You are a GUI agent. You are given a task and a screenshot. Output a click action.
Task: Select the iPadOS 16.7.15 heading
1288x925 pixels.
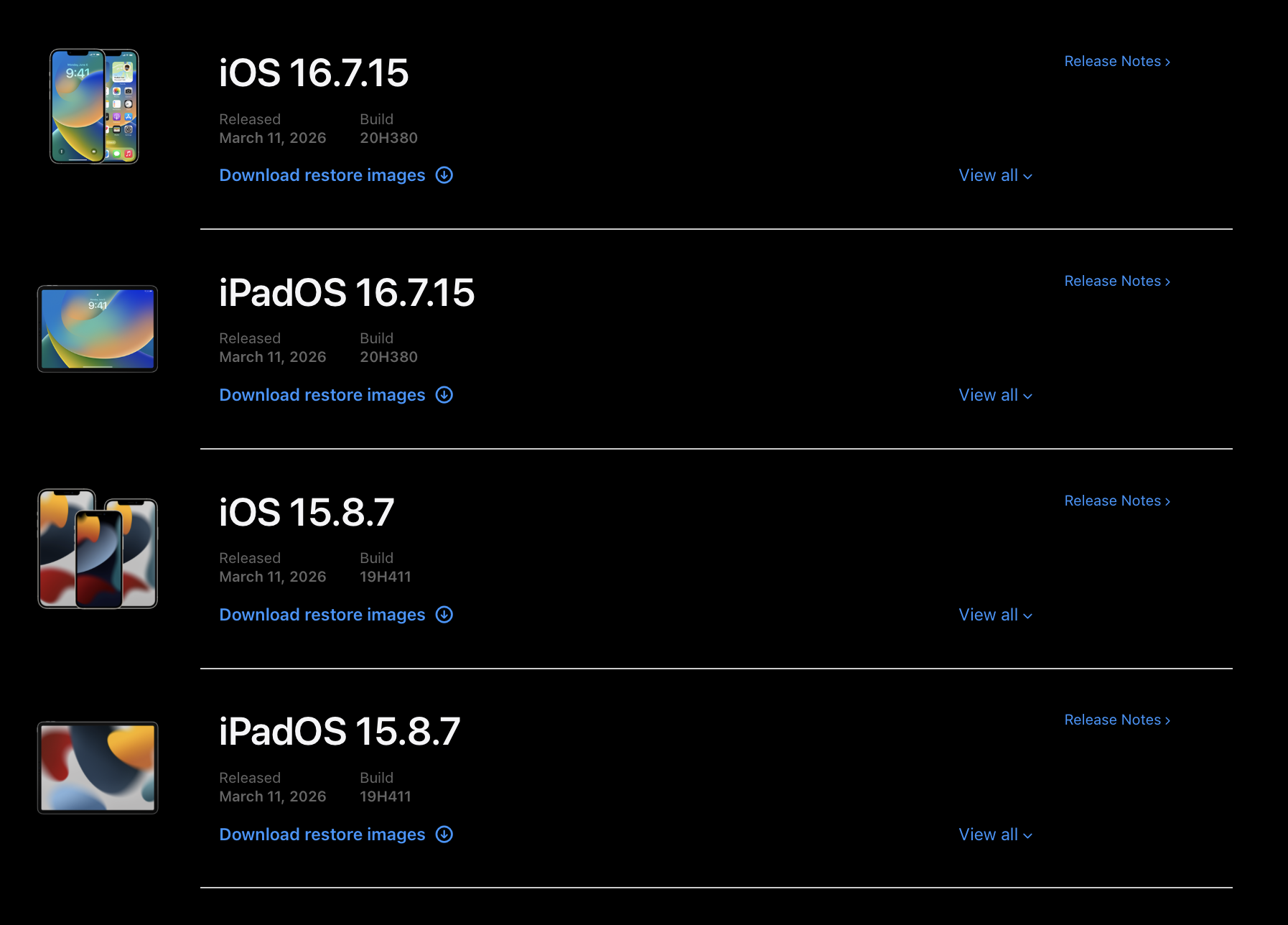coord(347,293)
